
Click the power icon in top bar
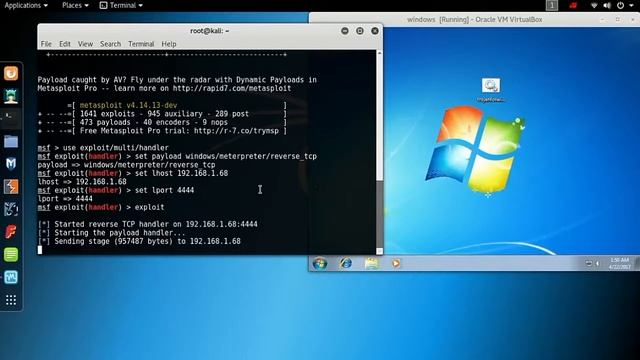(620, 5)
